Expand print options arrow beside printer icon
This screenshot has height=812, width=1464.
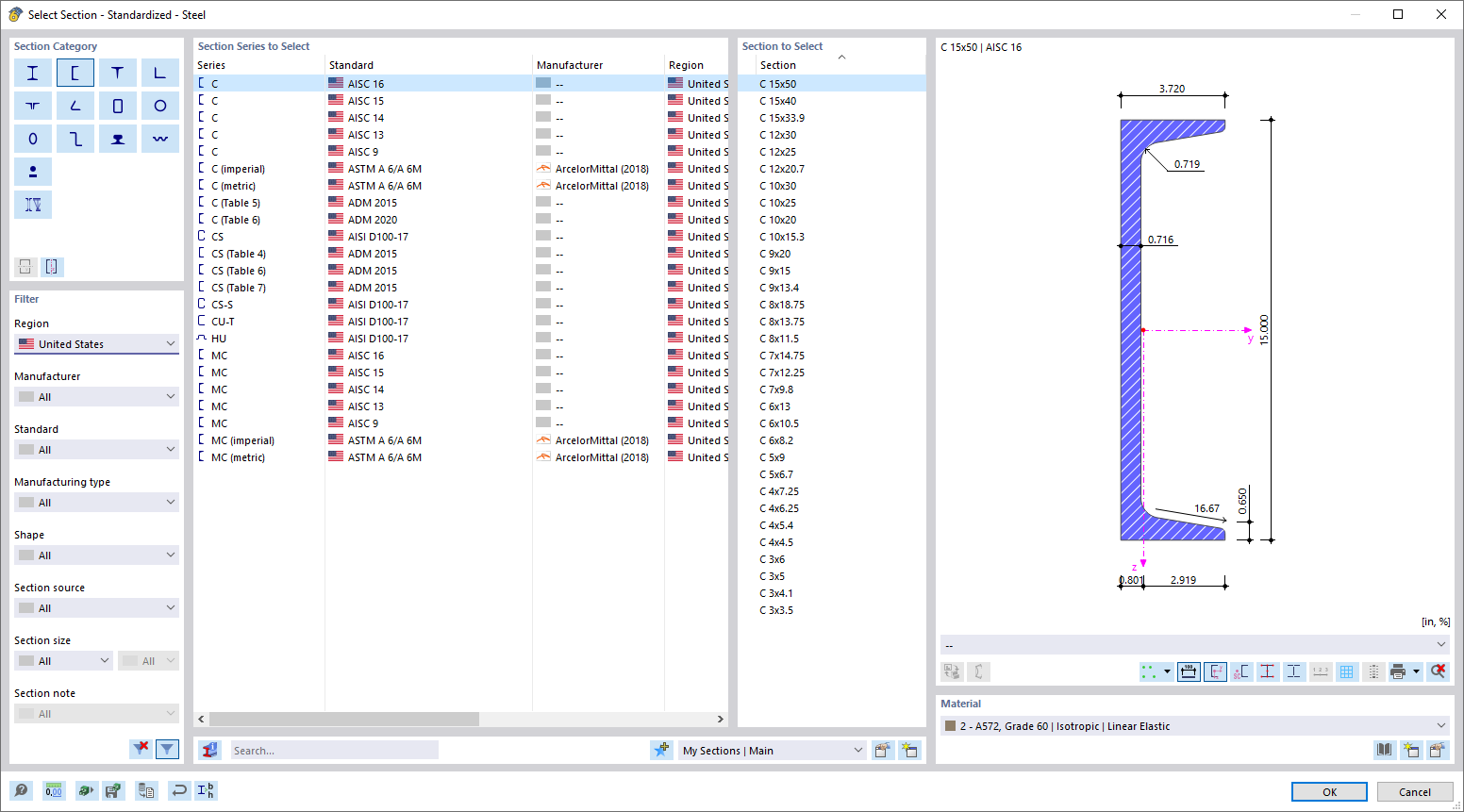coord(1417,671)
